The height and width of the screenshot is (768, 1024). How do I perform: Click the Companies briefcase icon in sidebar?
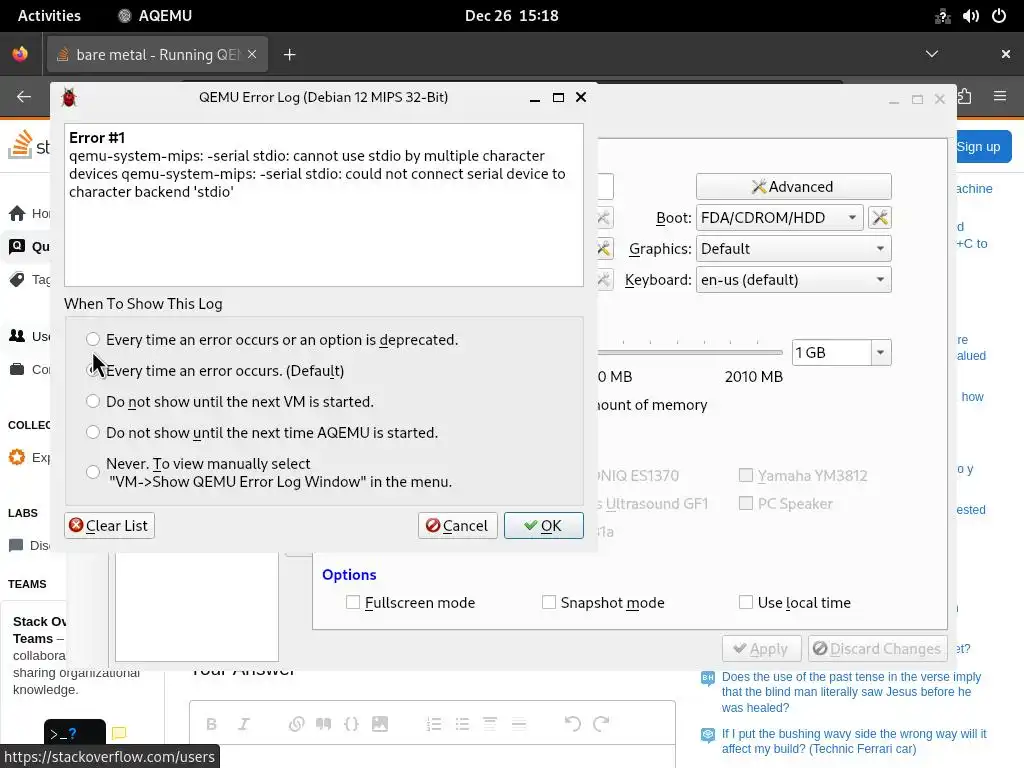[x=17, y=369]
